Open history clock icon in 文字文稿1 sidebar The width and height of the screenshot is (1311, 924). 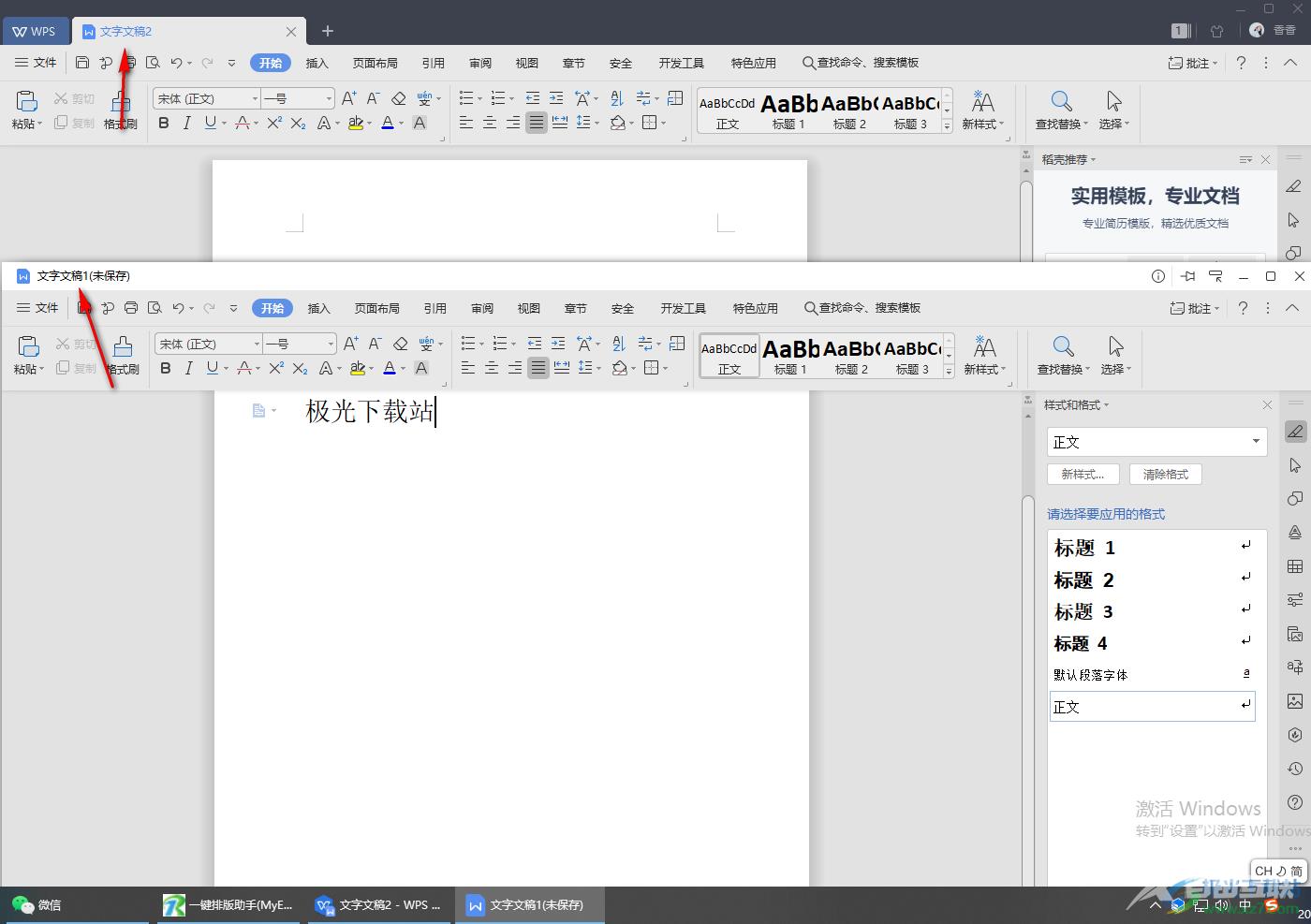1295,769
